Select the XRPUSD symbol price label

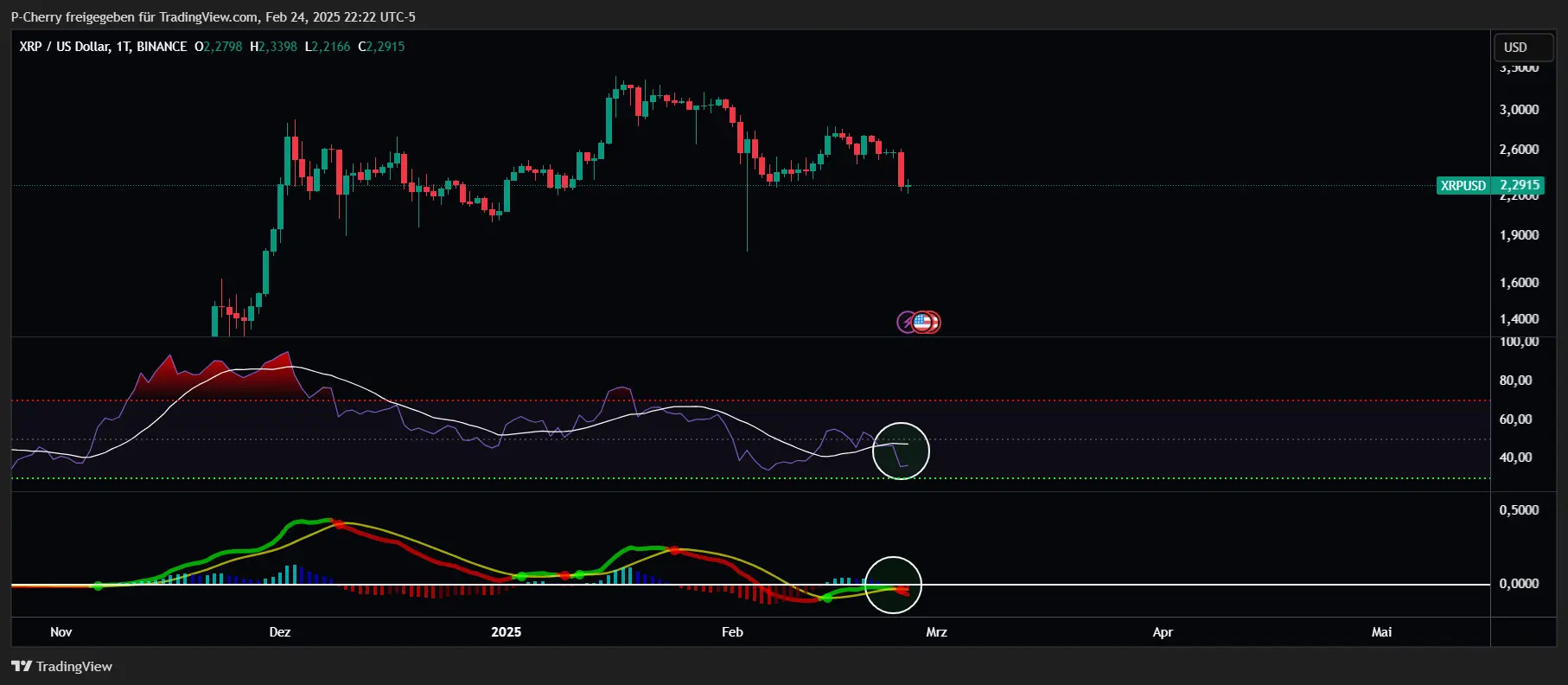coord(1463,185)
